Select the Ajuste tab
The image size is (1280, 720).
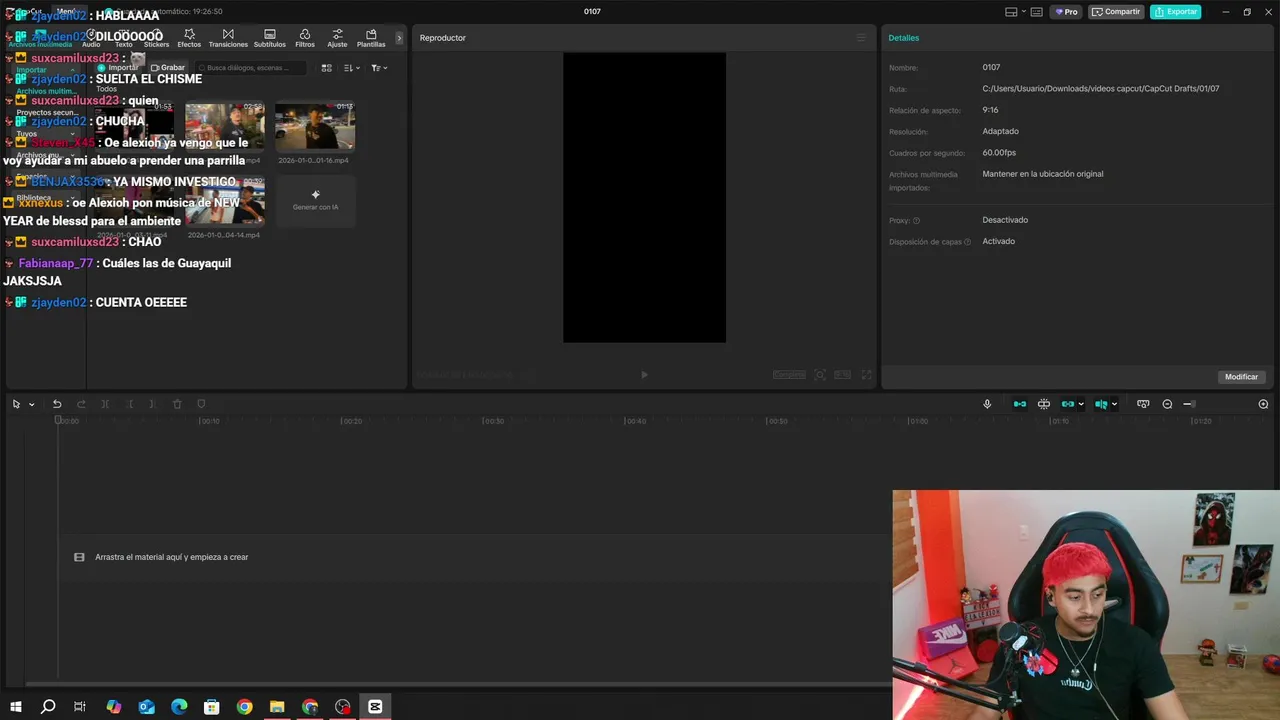coord(337,38)
